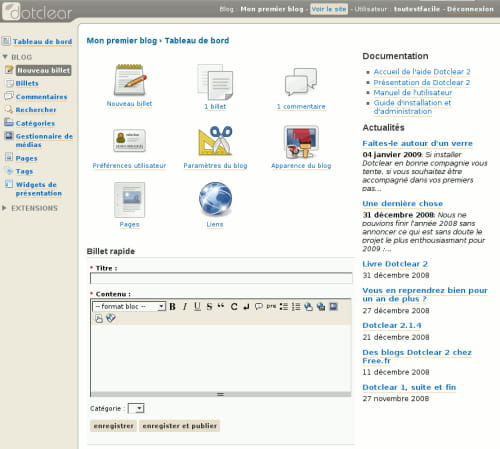The width and height of the screenshot is (500, 449).
Task: Click Mon premier blog in the breadcrumb
Action: pyautogui.click(x=122, y=41)
